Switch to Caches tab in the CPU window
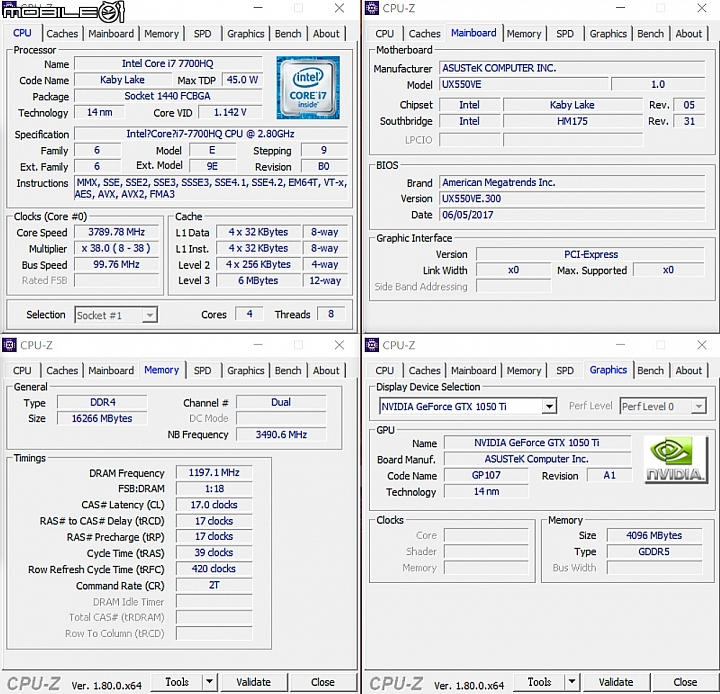This screenshot has width=720, height=694. point(62,34)
